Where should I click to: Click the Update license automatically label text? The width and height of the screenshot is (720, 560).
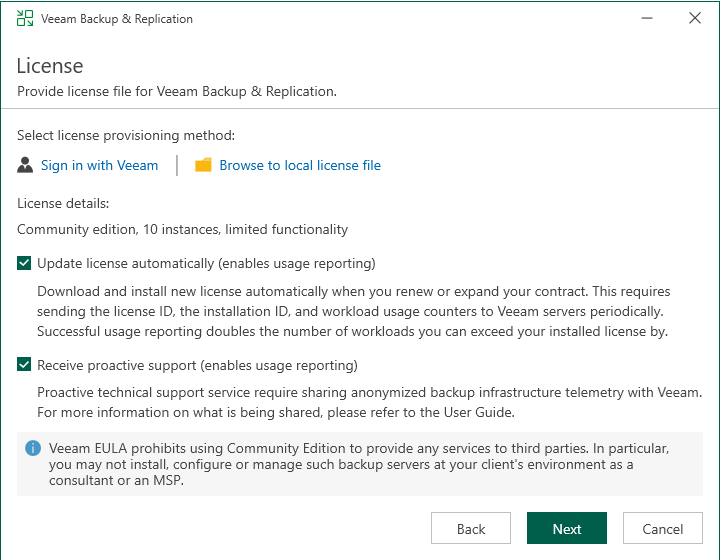(x=206, y=264)
